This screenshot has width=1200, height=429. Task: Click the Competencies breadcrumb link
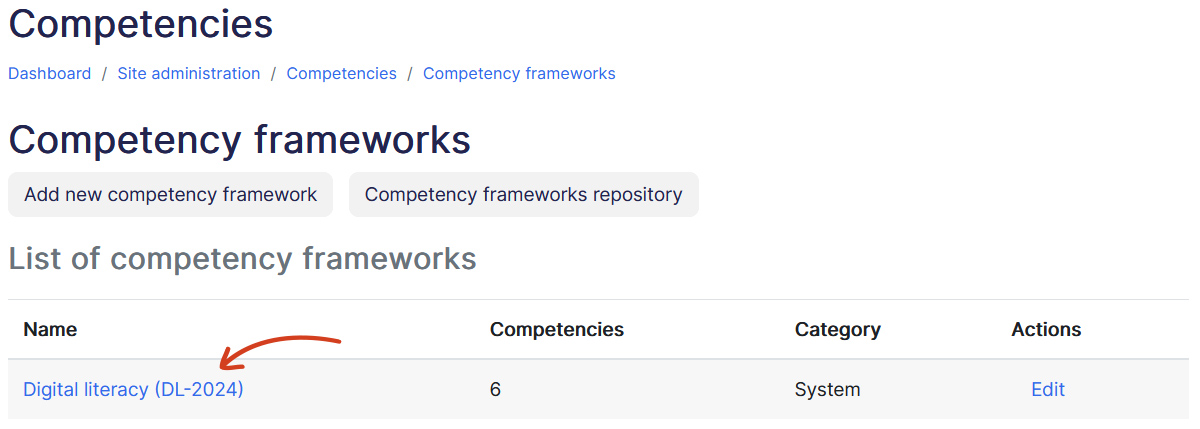pyautogui.click(x=341, y=73)
